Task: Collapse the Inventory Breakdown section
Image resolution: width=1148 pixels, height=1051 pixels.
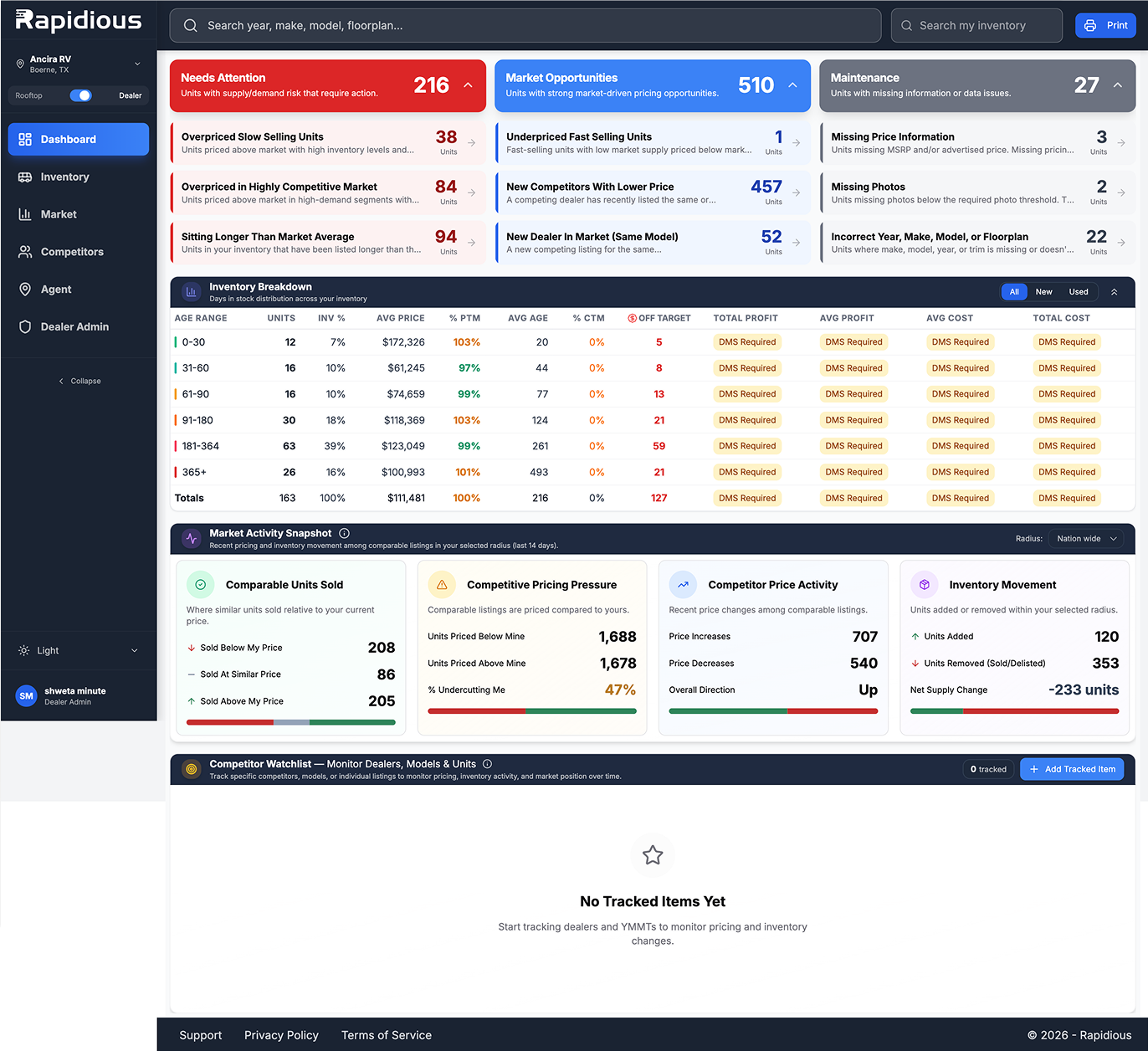Action: click(1114, 292)
